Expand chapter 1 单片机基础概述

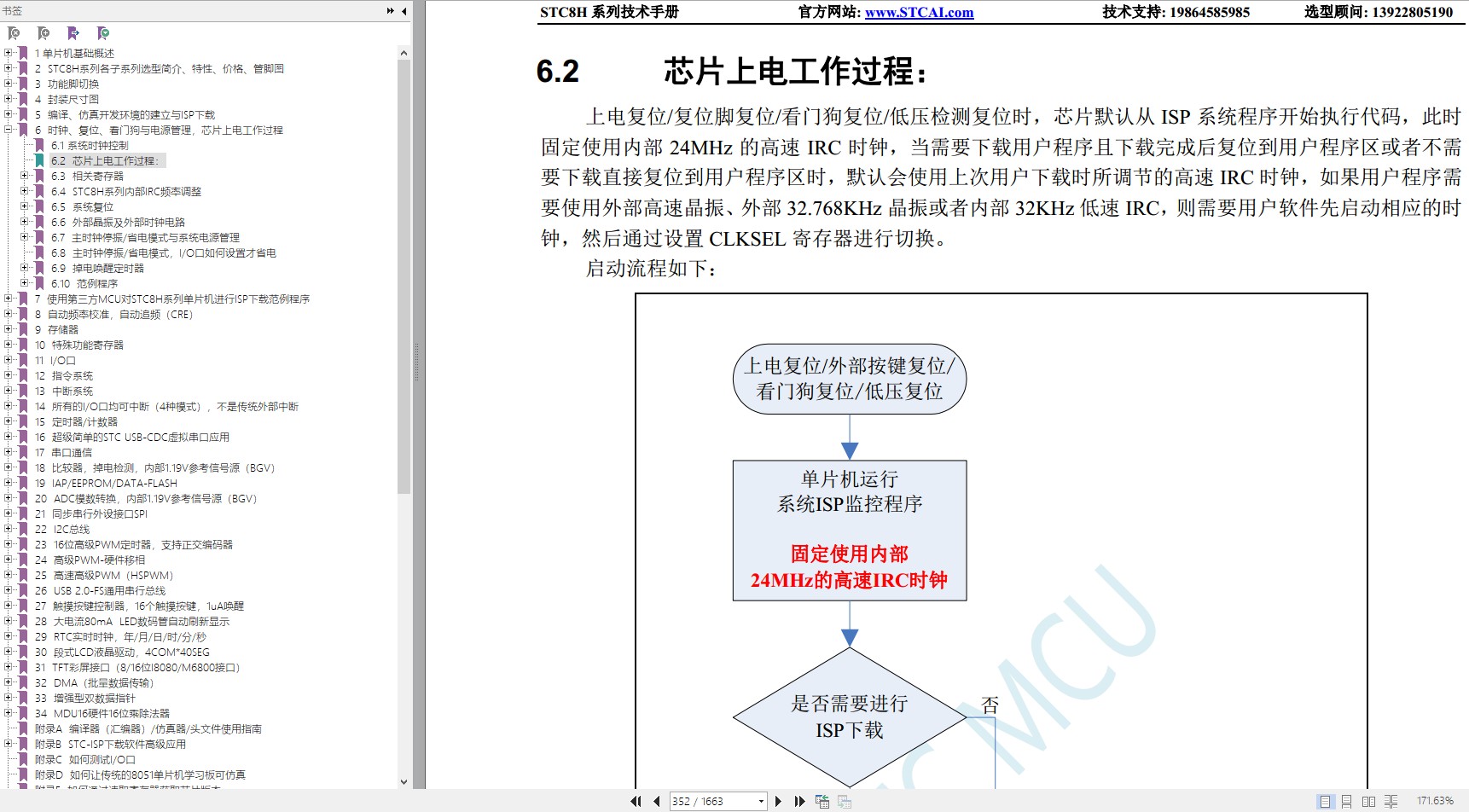coord(9,53)
